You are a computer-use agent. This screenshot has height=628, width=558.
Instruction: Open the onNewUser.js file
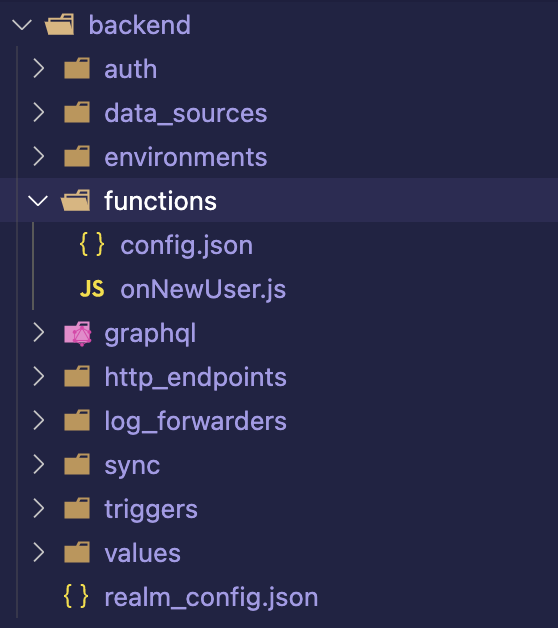click(203, 289)
